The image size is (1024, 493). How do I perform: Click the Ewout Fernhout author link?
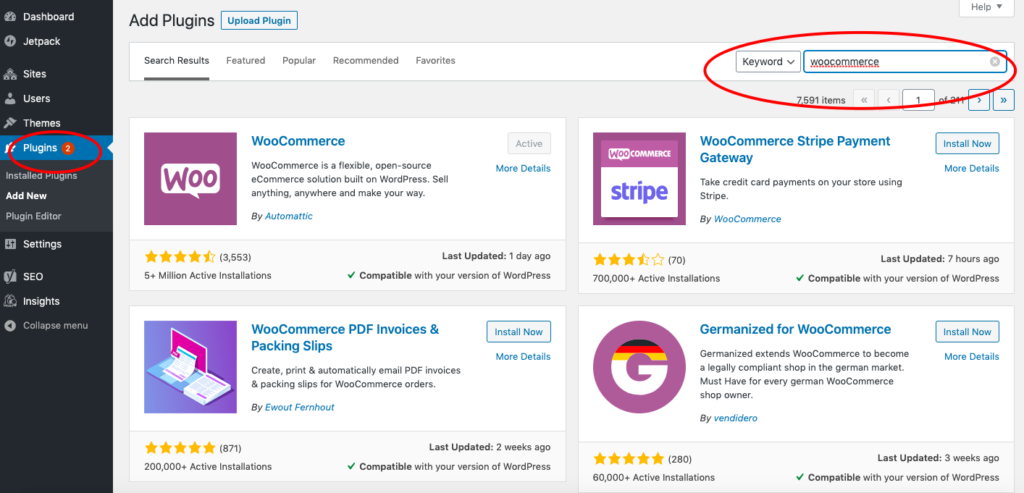point(300,407)
